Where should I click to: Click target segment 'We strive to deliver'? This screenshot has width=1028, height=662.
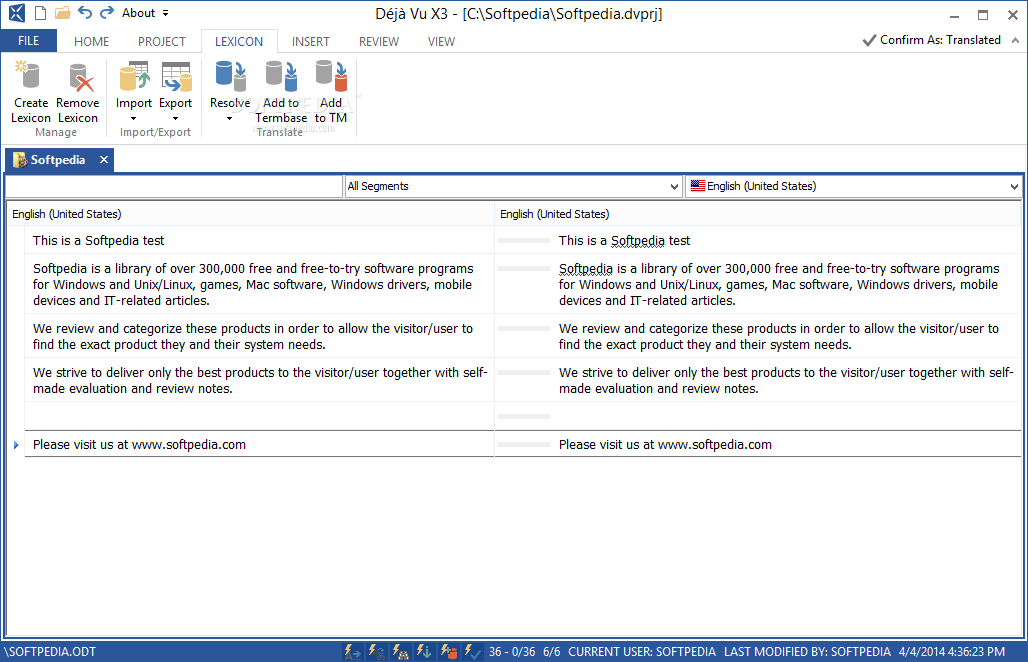coord(786,380)
